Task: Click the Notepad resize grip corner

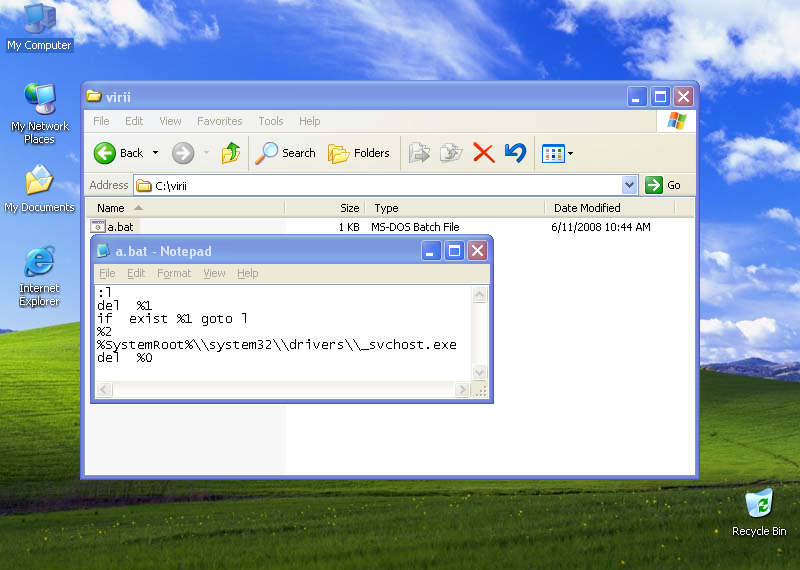Action: click(x=481, y=391)
